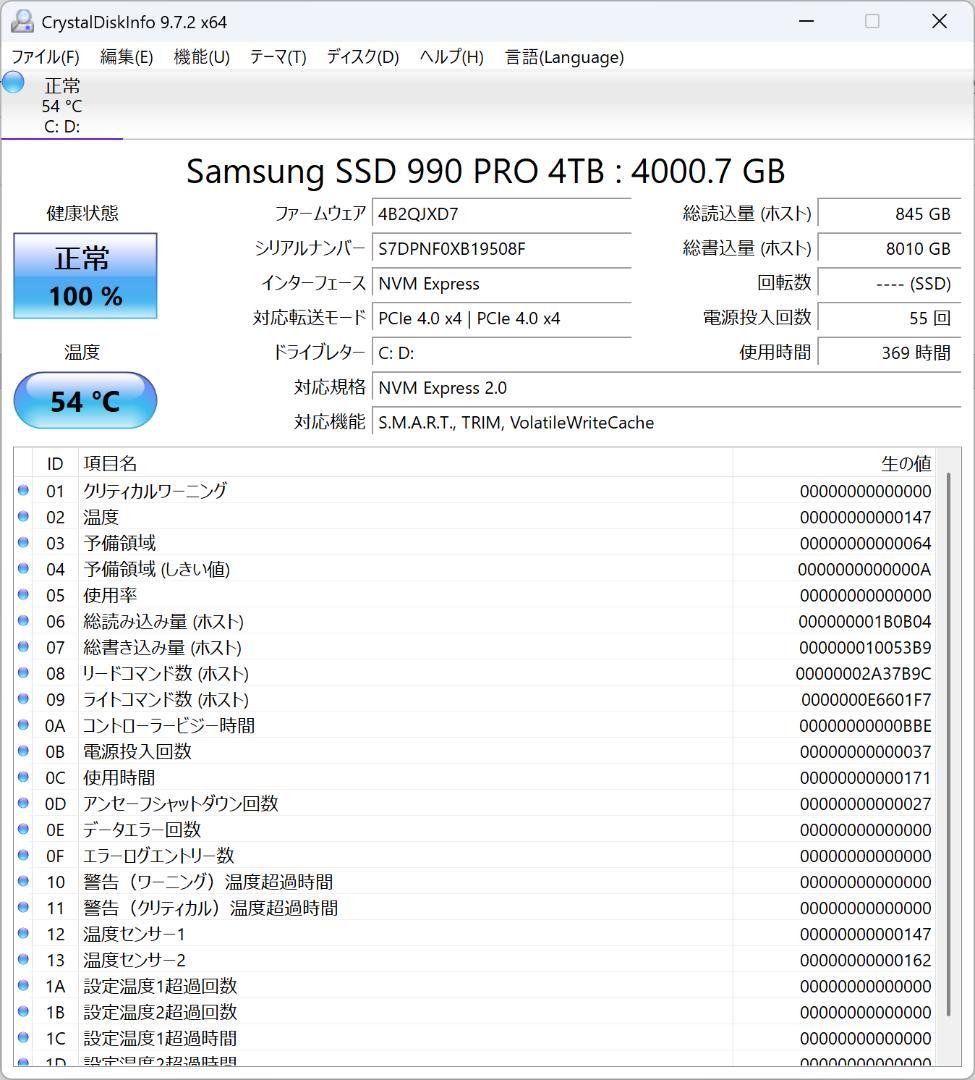Click the 54 °C temperature indicator
975x1080 pixels.
coord(84,400)
